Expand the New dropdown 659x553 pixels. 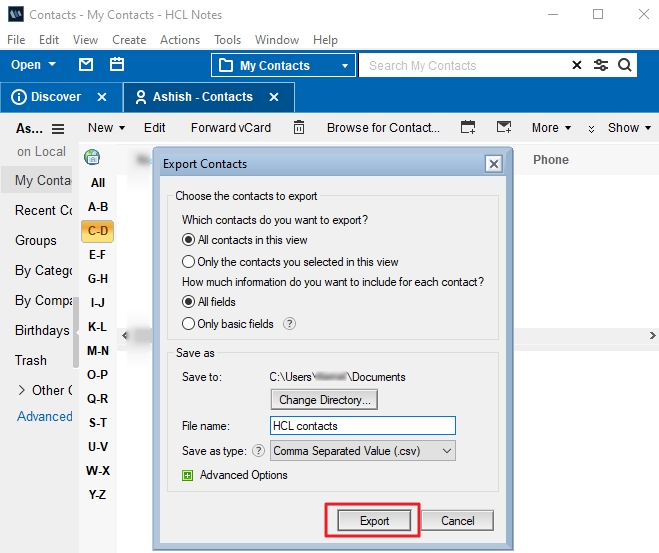106,128
